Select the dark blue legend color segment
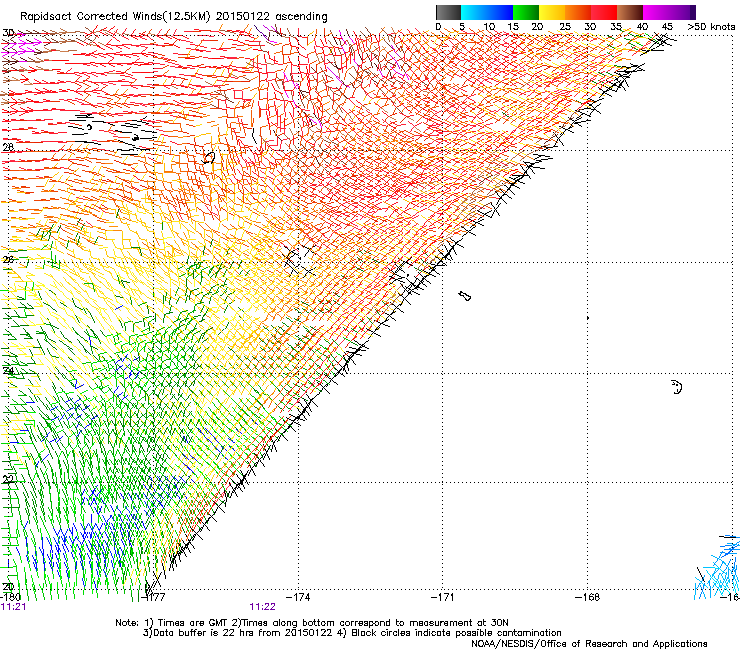 pos(500,12)
